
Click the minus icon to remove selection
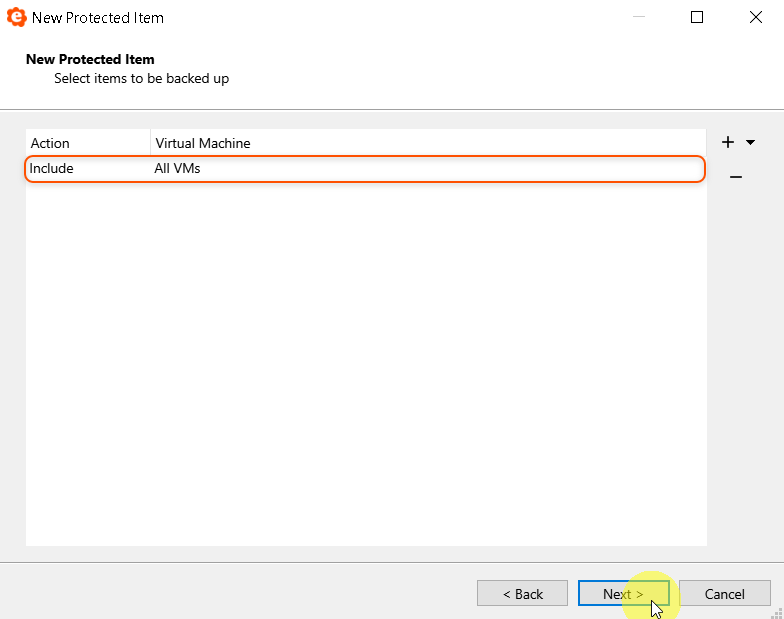coord(735,177)
